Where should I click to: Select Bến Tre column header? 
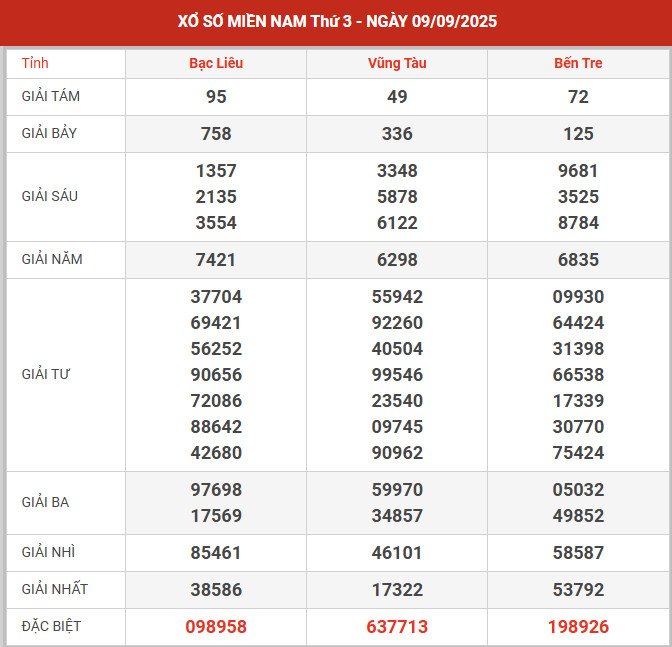[578, 63]
